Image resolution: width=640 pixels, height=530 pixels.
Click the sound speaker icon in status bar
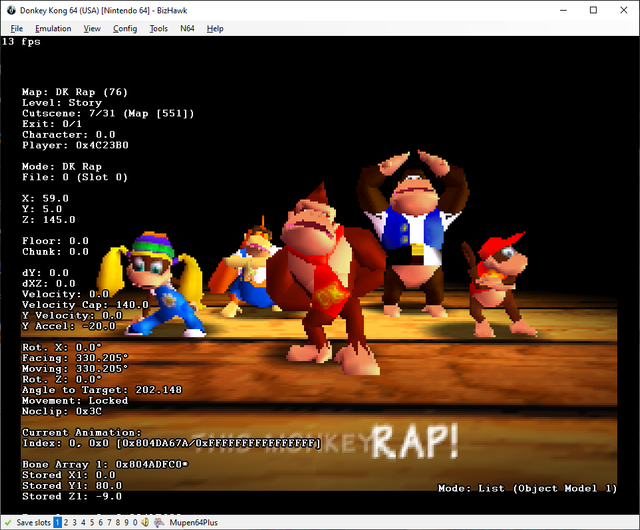tap(145, 522)
